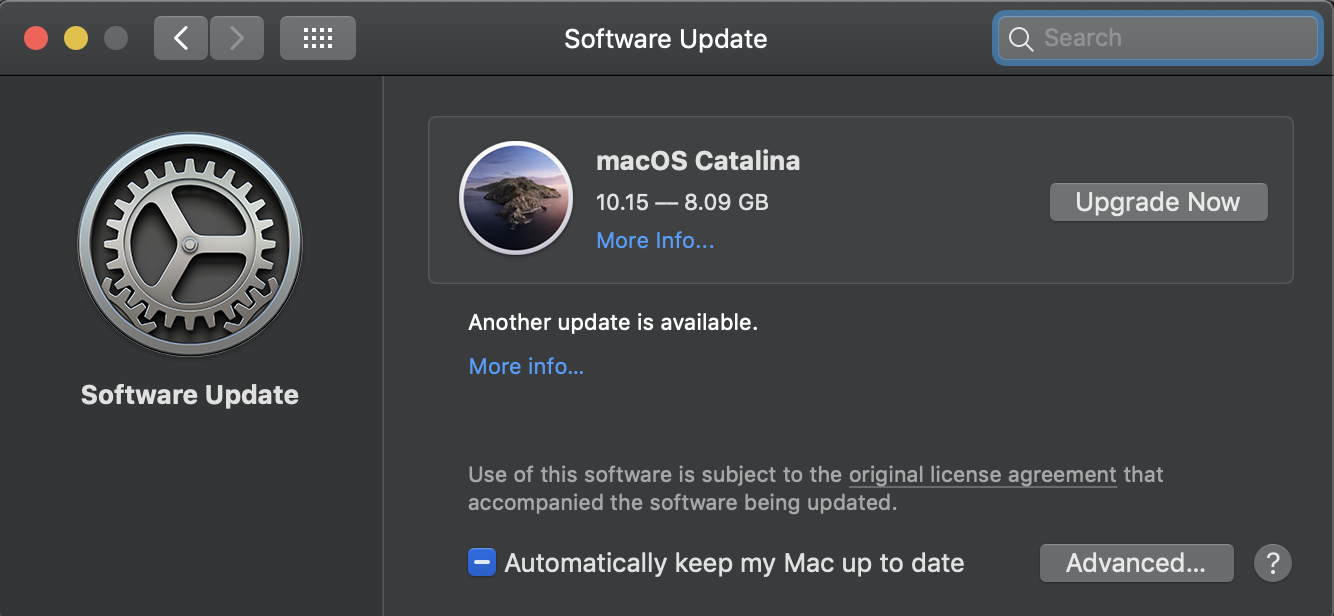Open More Info... under macOS Catalina
Viewport: 1334px width, 616px height.
click(655, 241)
